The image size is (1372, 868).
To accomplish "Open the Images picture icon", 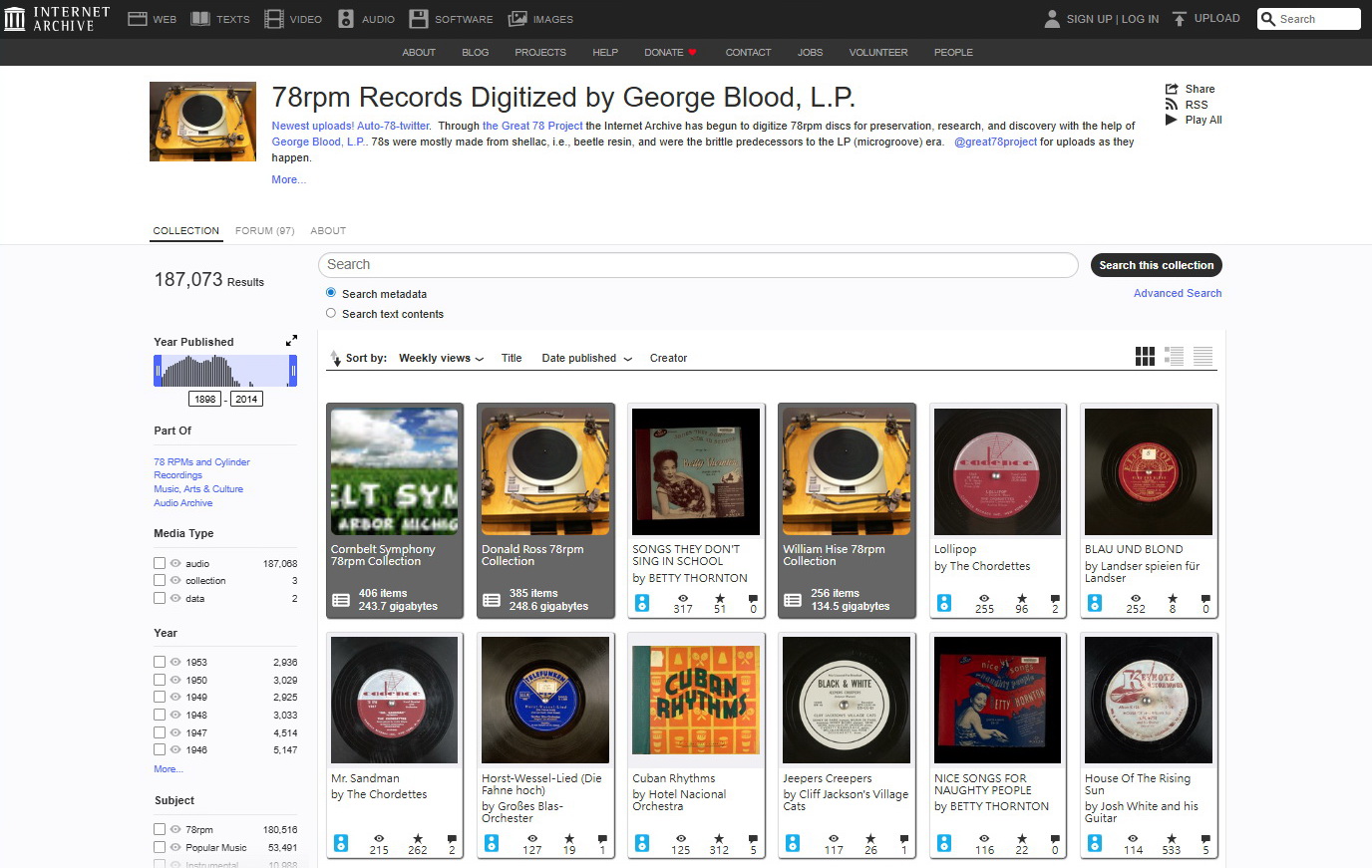I will 517,19.
